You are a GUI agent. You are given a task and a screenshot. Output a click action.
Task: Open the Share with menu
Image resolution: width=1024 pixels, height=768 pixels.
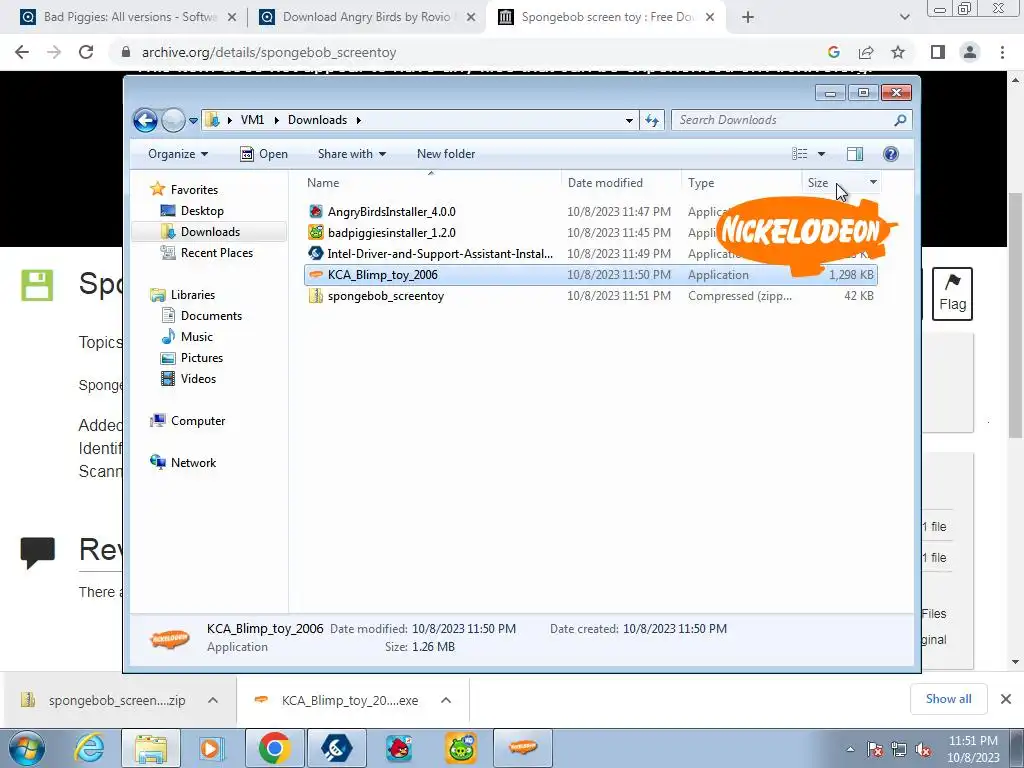tap(351, 154)
